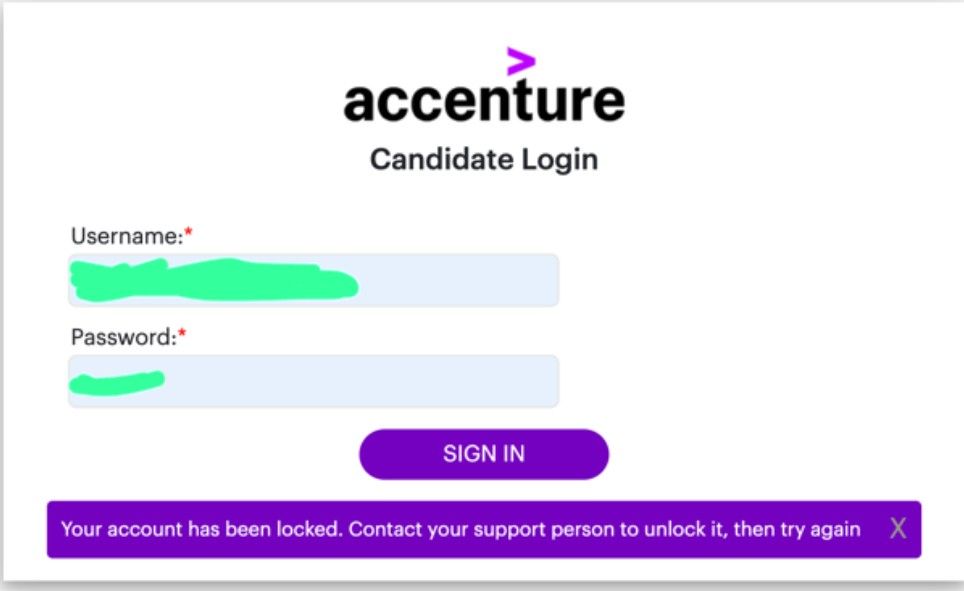
Task: Click the red asterisk beside Password
Action: tap(182, 336)
